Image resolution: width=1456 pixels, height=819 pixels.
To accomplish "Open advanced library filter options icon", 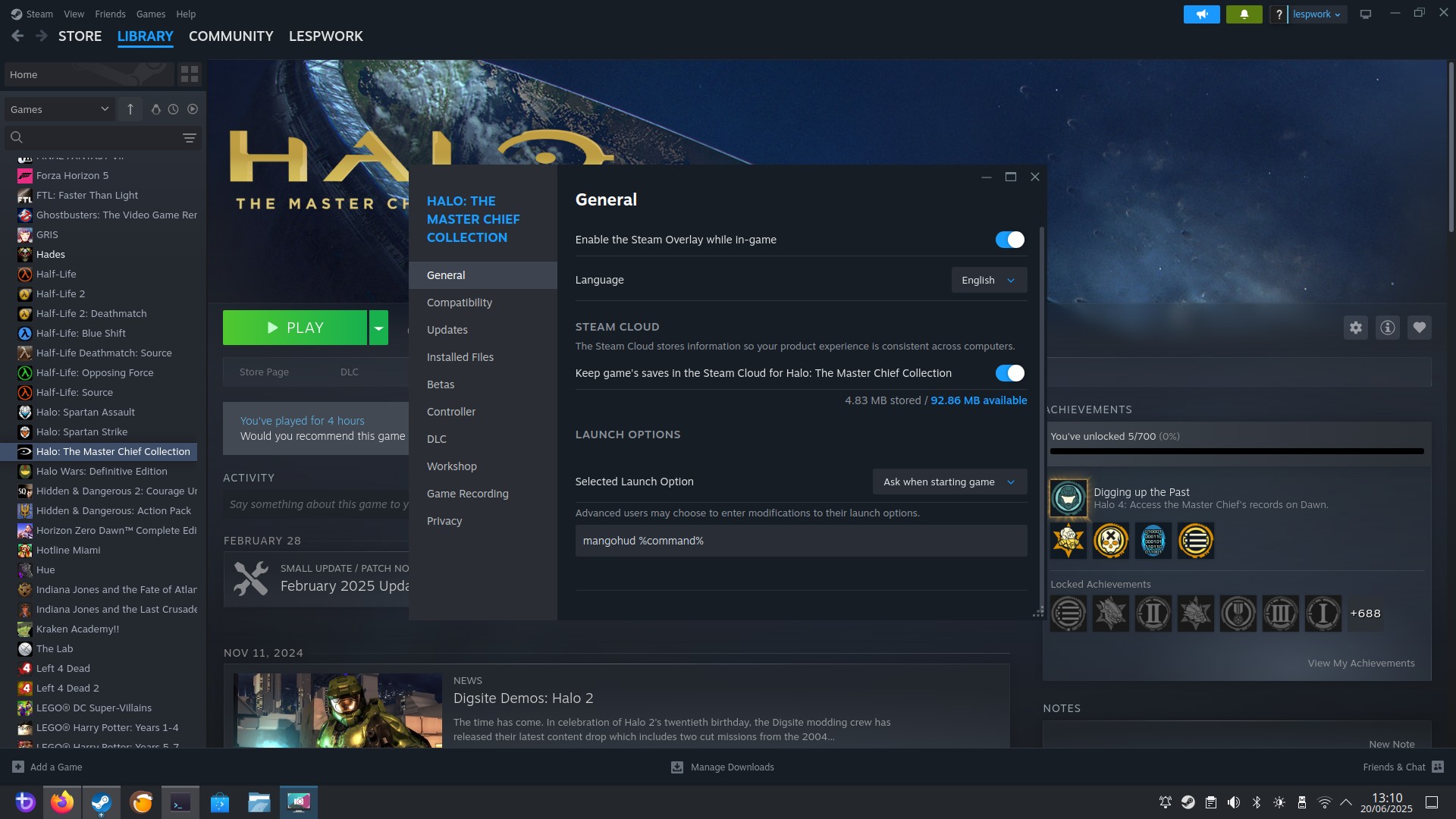I will (190, 137).
